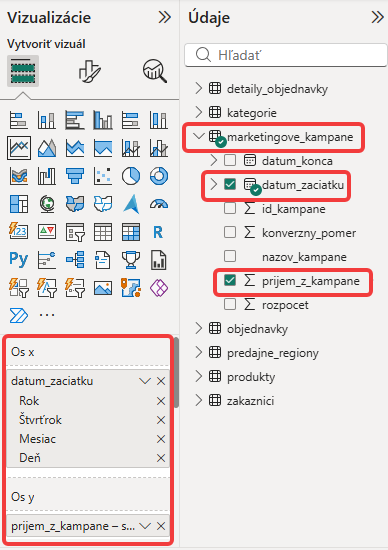Select the Python visual
This screenshot has height=550, width=388.
click(19, 260)
